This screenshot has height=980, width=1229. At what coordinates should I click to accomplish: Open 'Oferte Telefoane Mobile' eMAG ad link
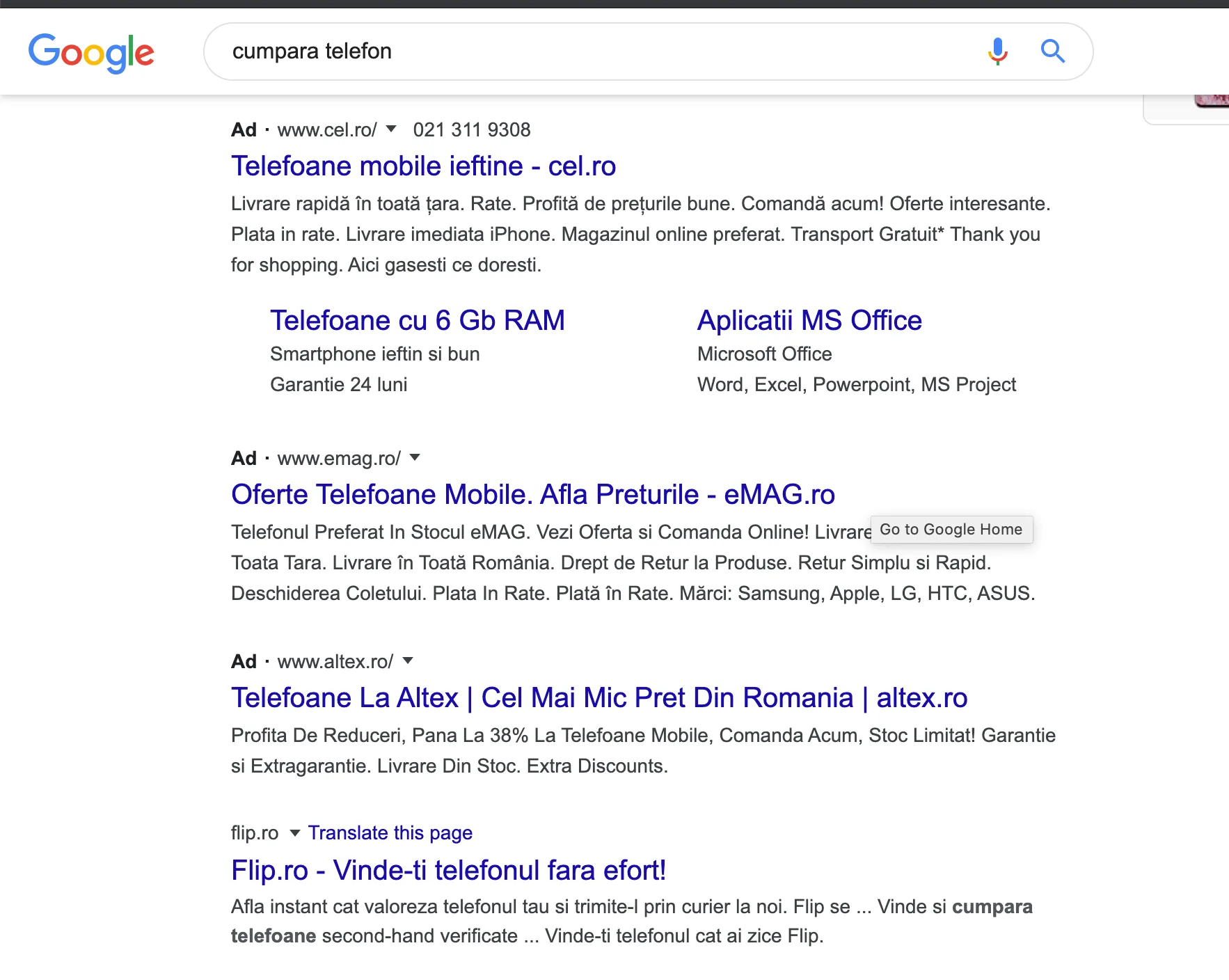[x=533, y=495]
